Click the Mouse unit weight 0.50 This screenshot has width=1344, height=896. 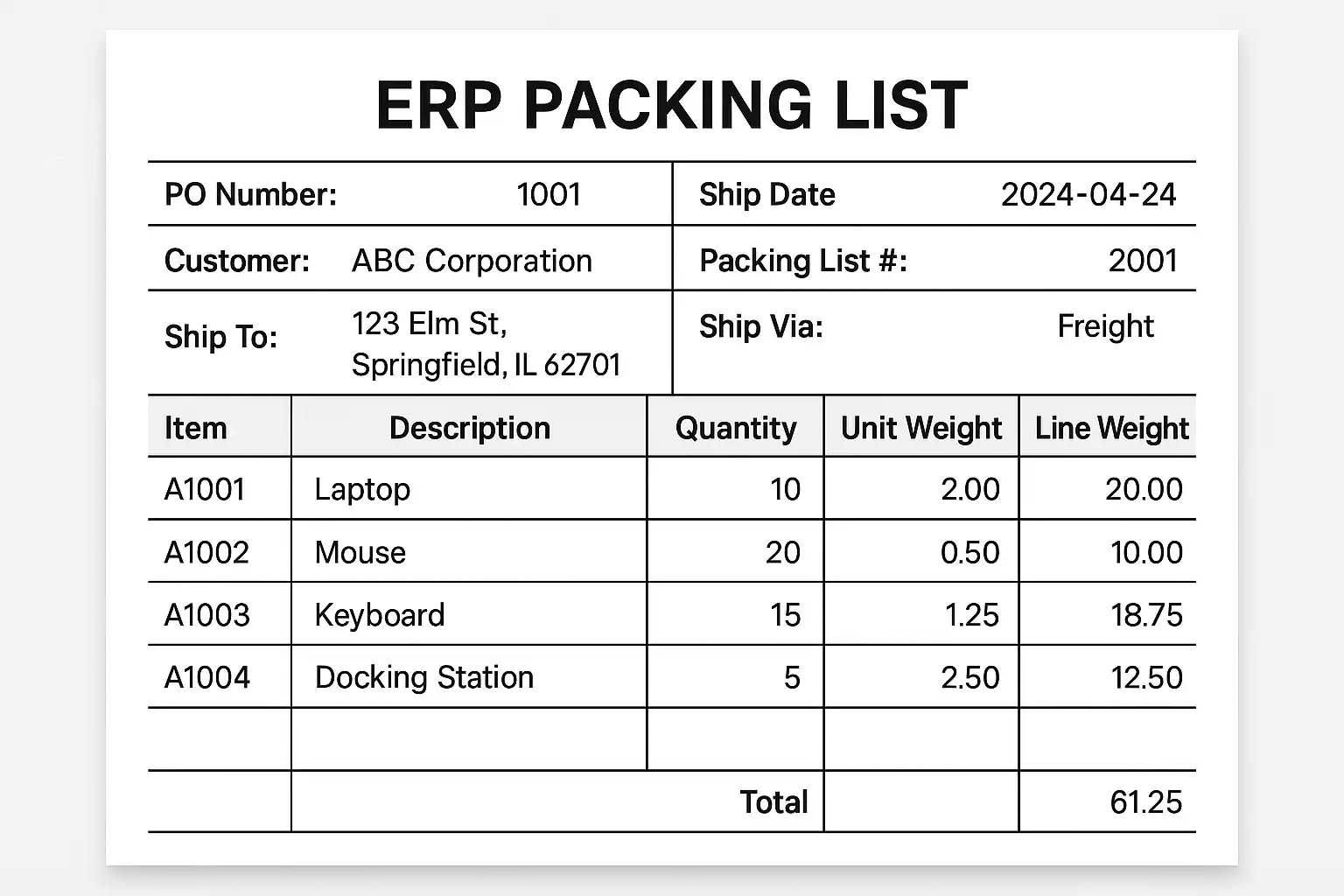[x=969, y=552]
